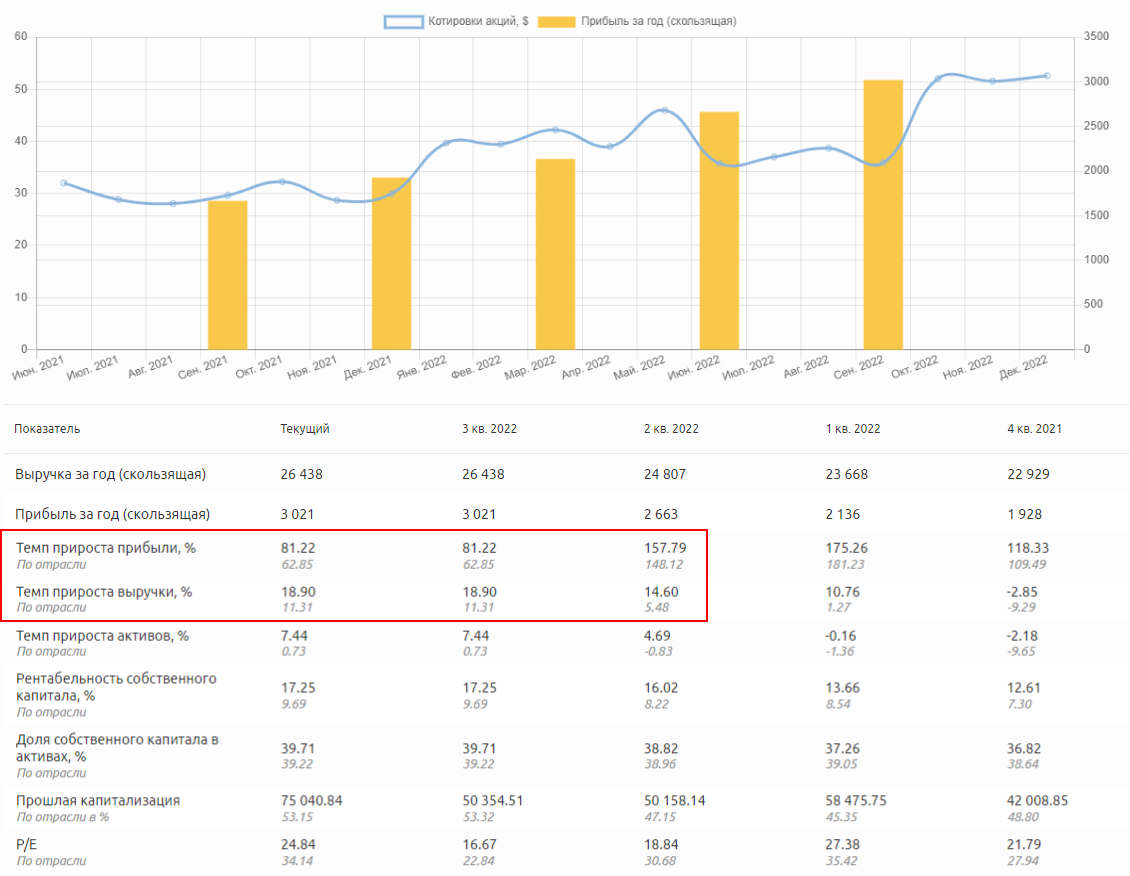1130x876 pixels.
Task: Click the 3 кв. 2022 column header
Action: point(489,429)
